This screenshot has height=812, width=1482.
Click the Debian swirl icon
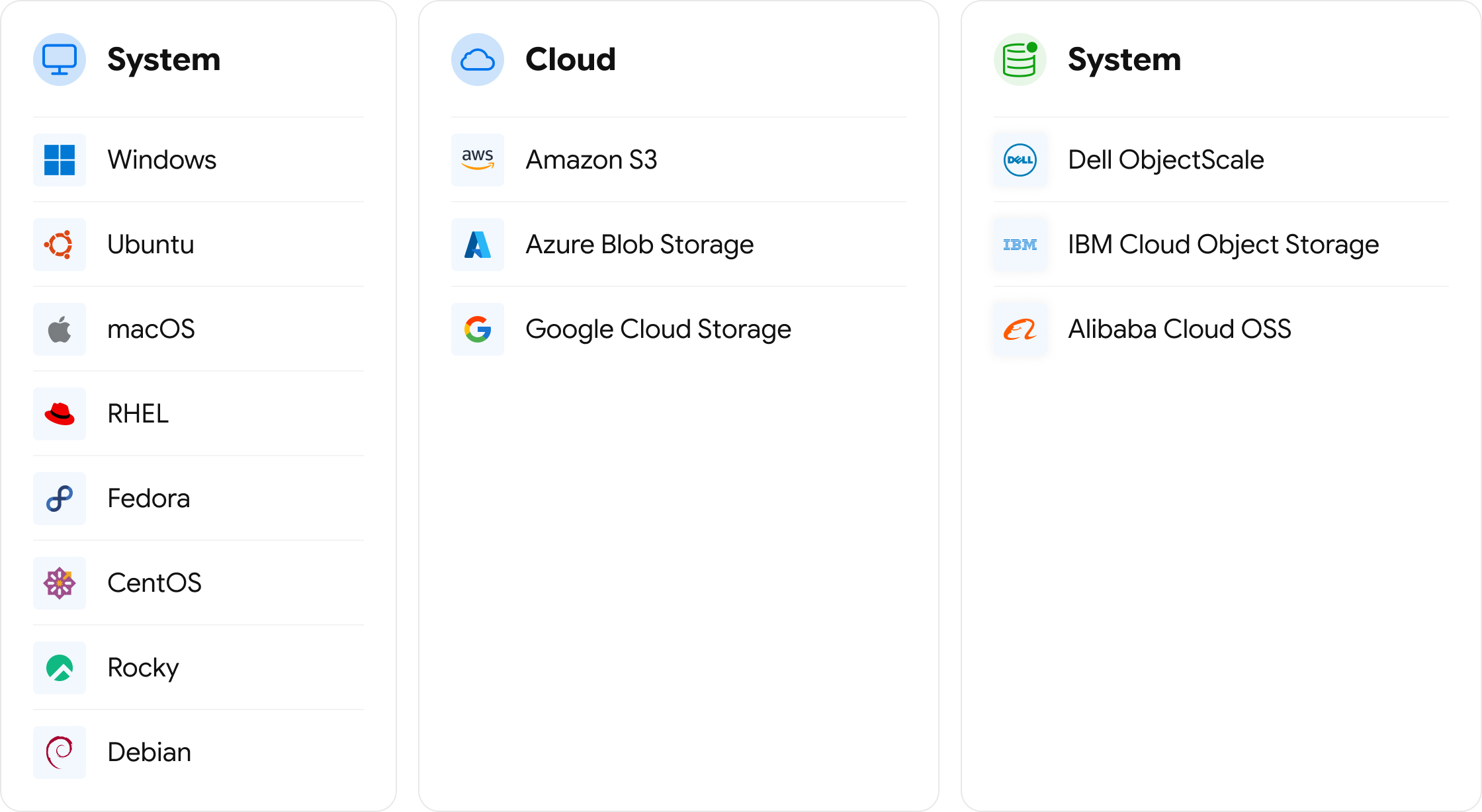coord(60,752)
